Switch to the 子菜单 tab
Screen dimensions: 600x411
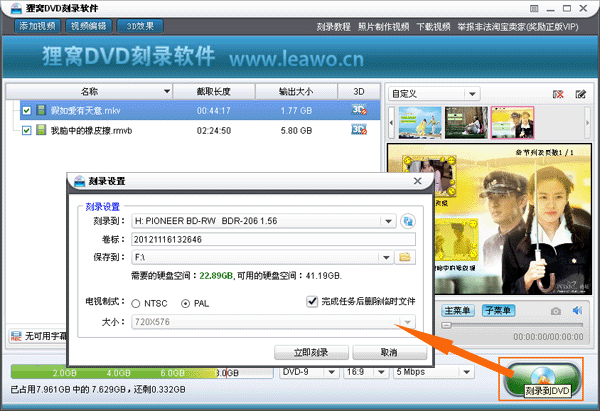point(498,310)
